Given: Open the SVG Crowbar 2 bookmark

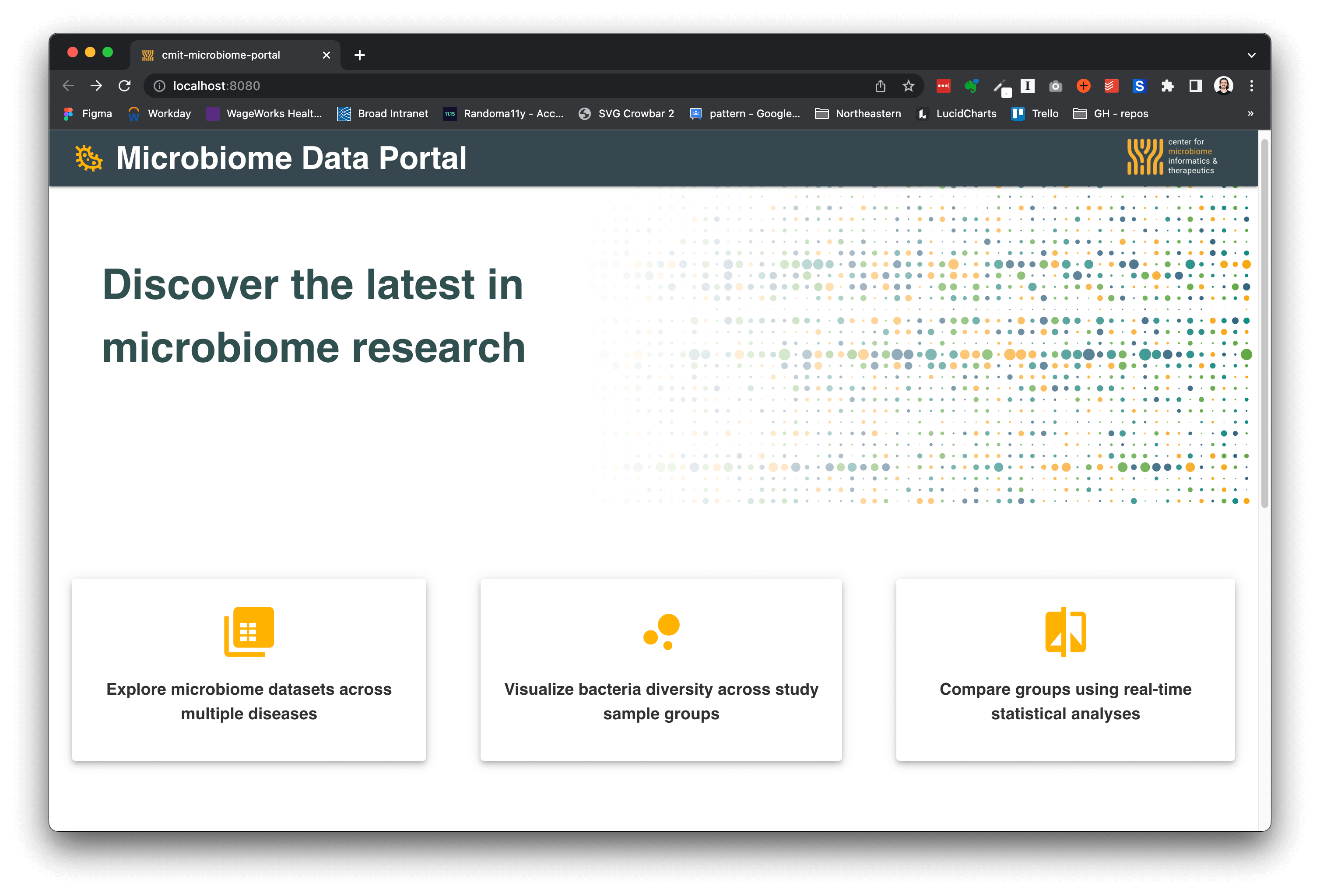Looking at the screenshot, I should 626,114.
